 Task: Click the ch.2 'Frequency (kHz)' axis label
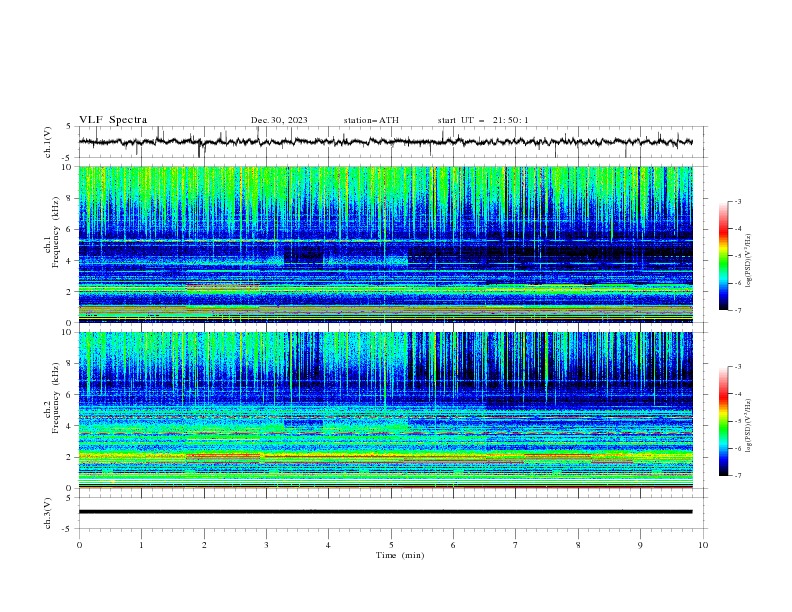tap(55, 398)
